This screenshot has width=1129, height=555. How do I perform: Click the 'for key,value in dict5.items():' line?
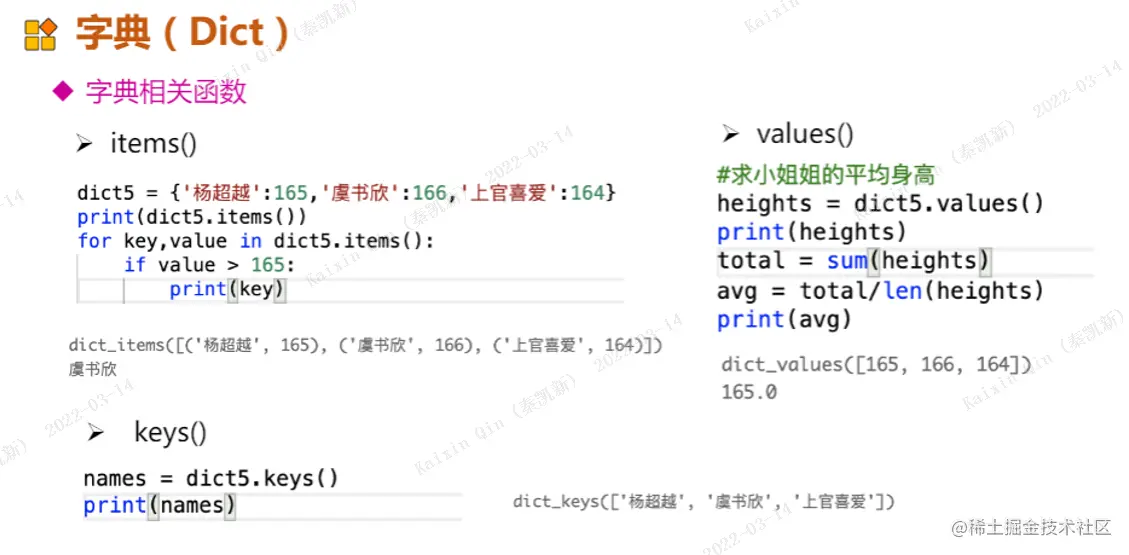256,240
